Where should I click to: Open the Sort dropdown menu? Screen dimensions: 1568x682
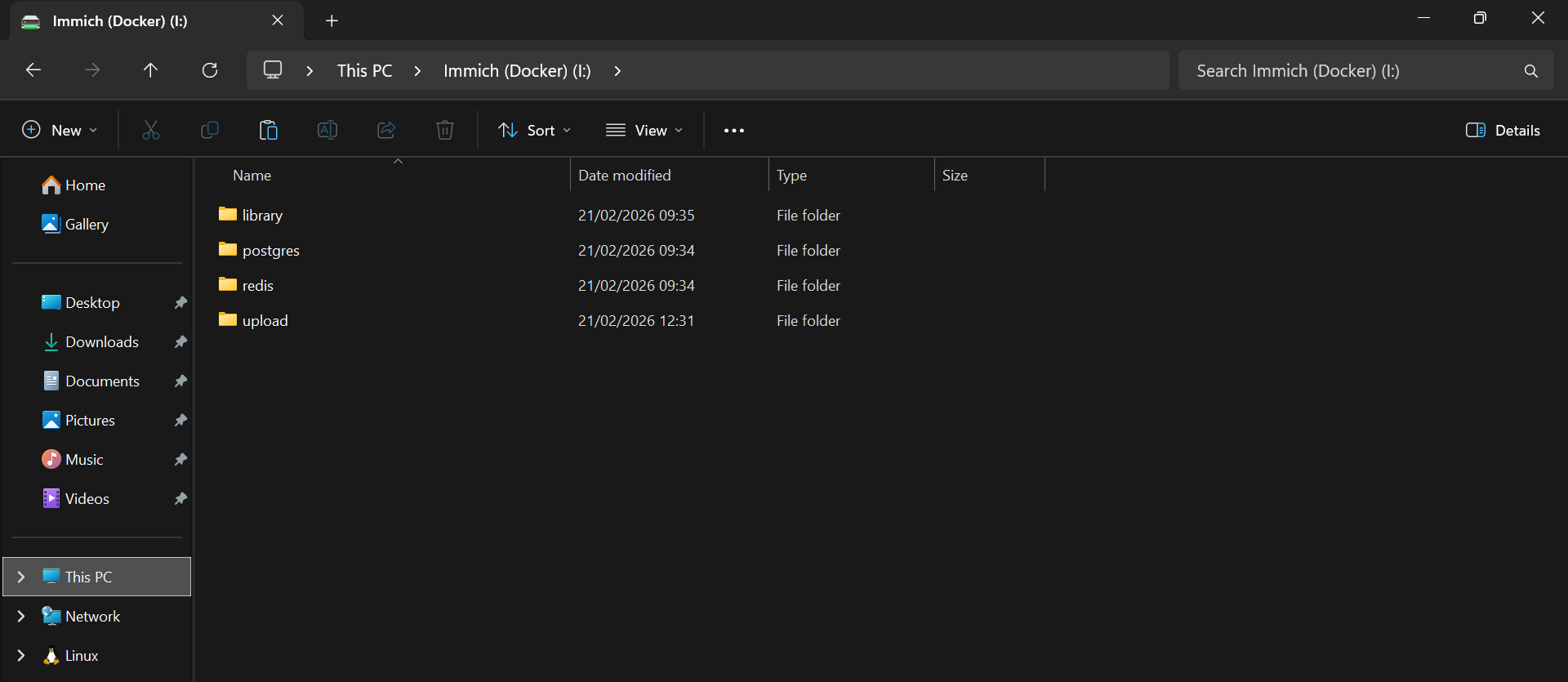tap(535, 130)
